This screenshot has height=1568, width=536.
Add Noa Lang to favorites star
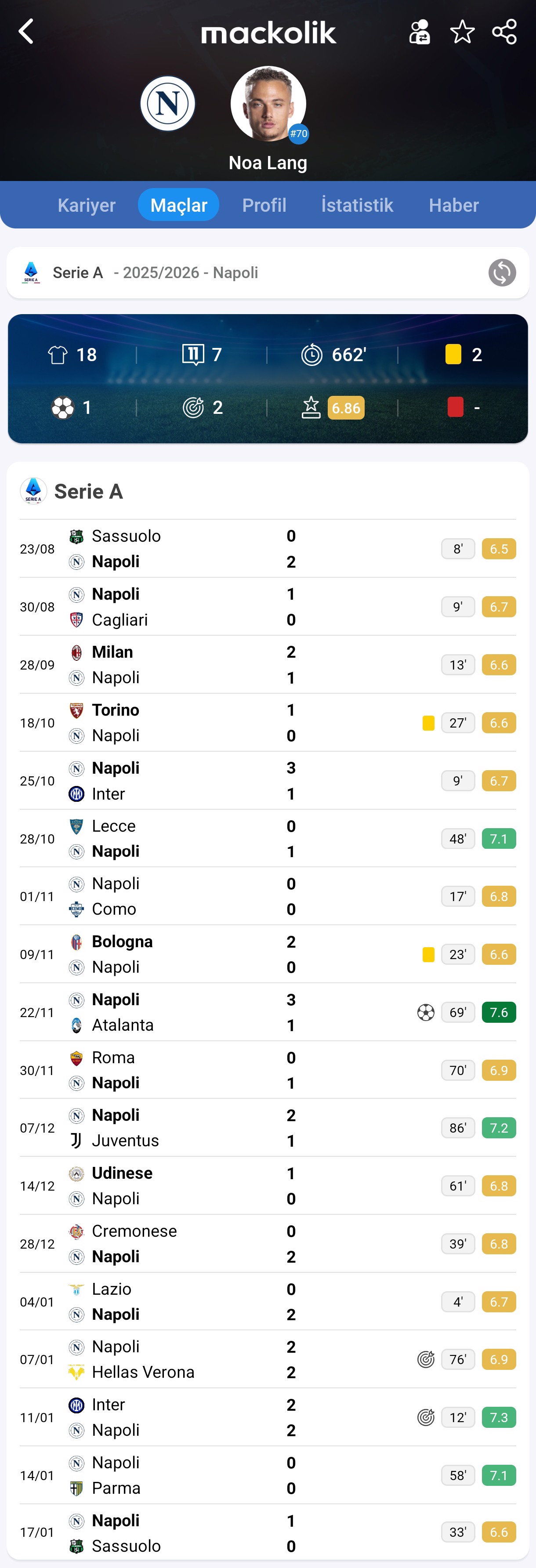(x=462, y=32)
